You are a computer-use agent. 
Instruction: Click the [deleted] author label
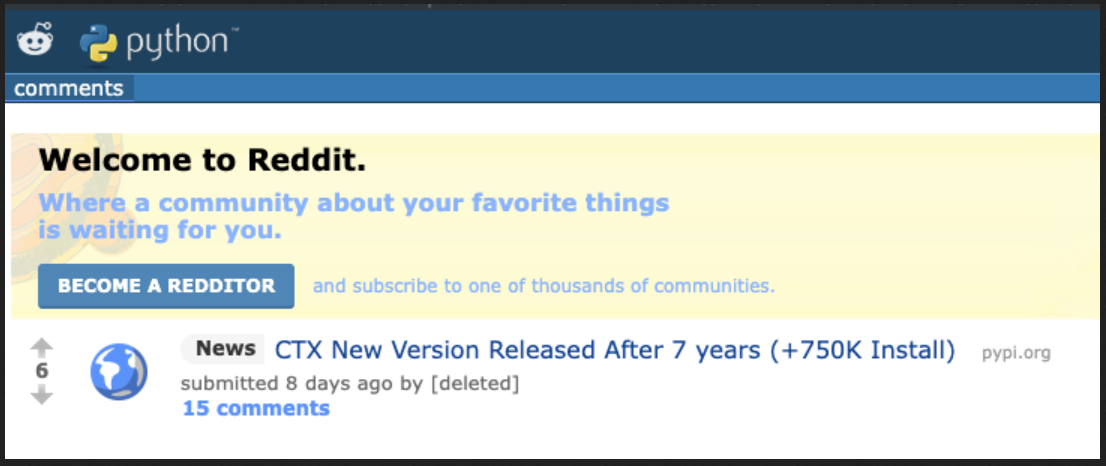[x=480, y=384]
